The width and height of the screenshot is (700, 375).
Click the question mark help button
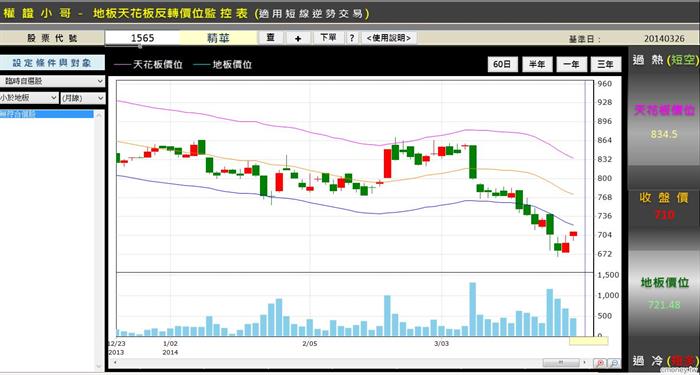(352, 38)
